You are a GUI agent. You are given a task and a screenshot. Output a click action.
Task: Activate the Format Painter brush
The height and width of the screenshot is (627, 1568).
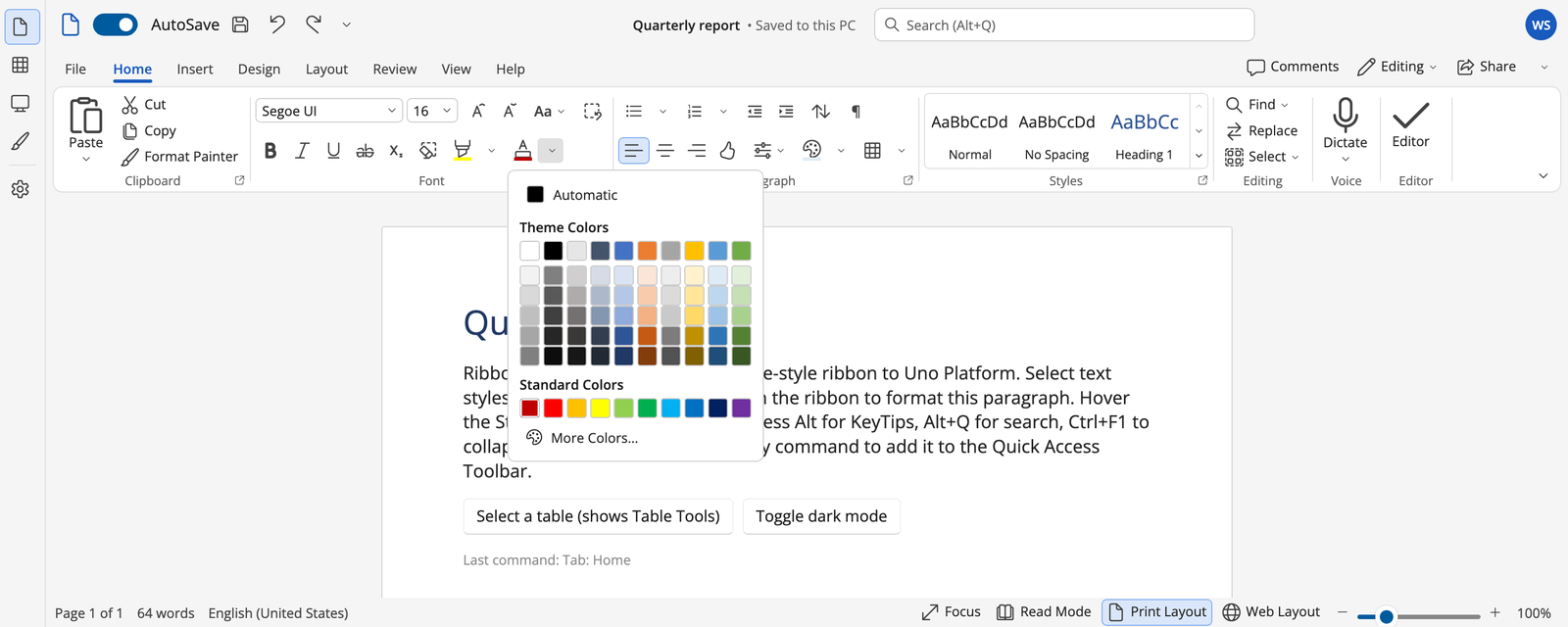coord(180,156)
